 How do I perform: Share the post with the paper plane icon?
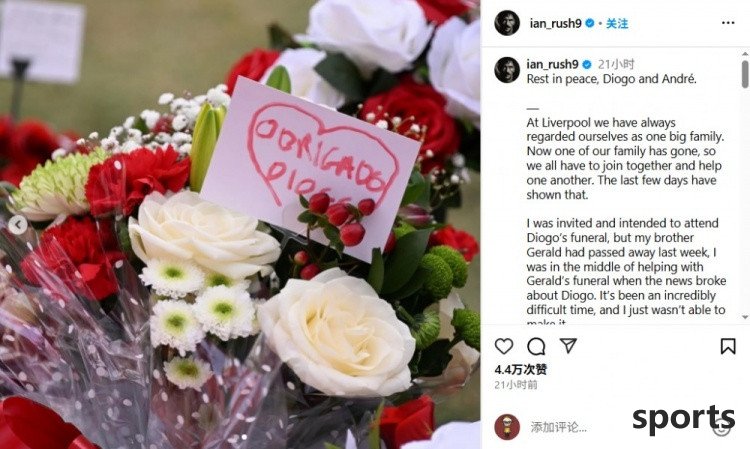tap(568, 346)
